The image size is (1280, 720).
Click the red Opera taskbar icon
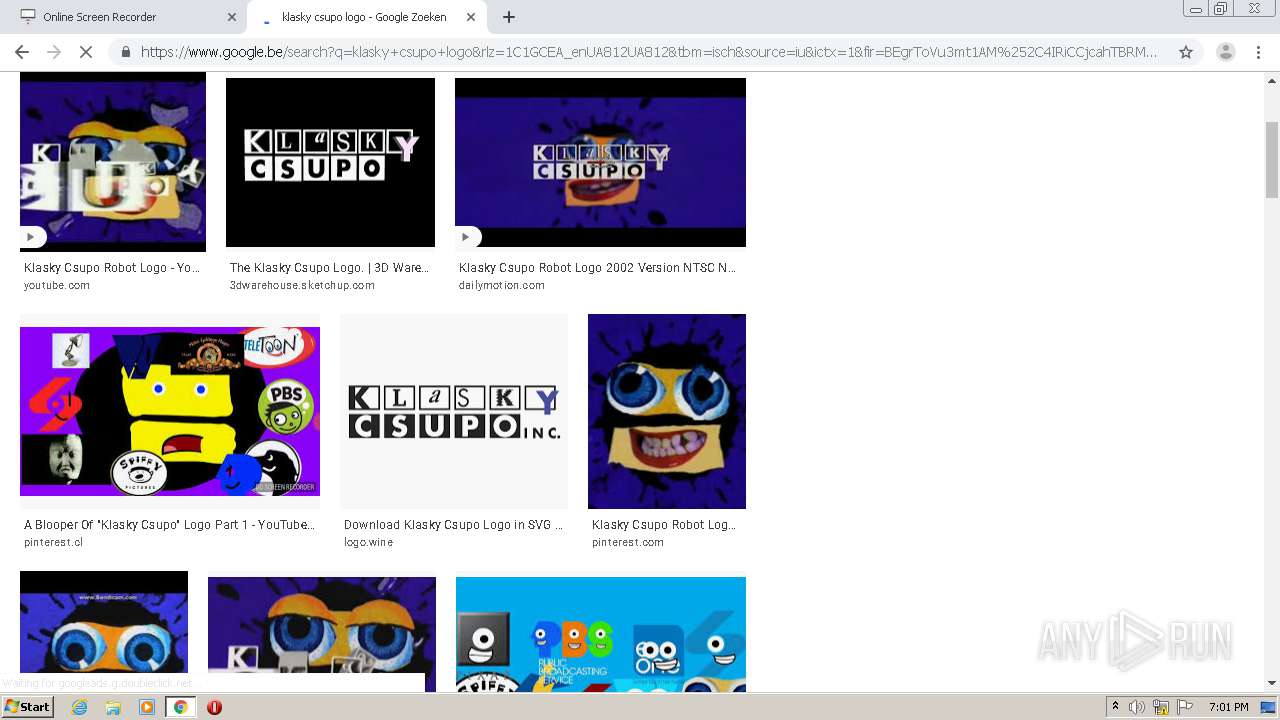tap(214, 707)
